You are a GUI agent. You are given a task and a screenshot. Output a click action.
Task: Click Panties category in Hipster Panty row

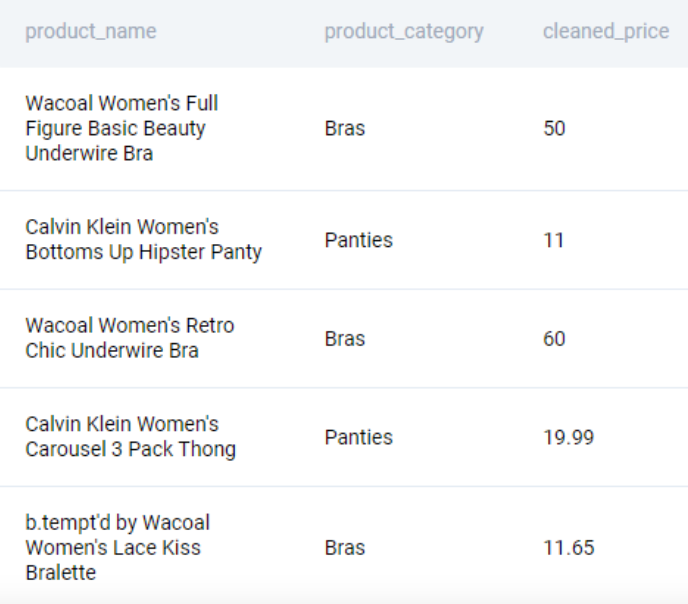coord(358,240)
